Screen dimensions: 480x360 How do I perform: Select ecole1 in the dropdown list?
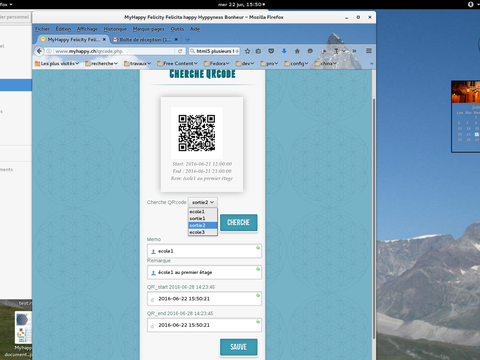pyautogui.click(x=203, y=212)
